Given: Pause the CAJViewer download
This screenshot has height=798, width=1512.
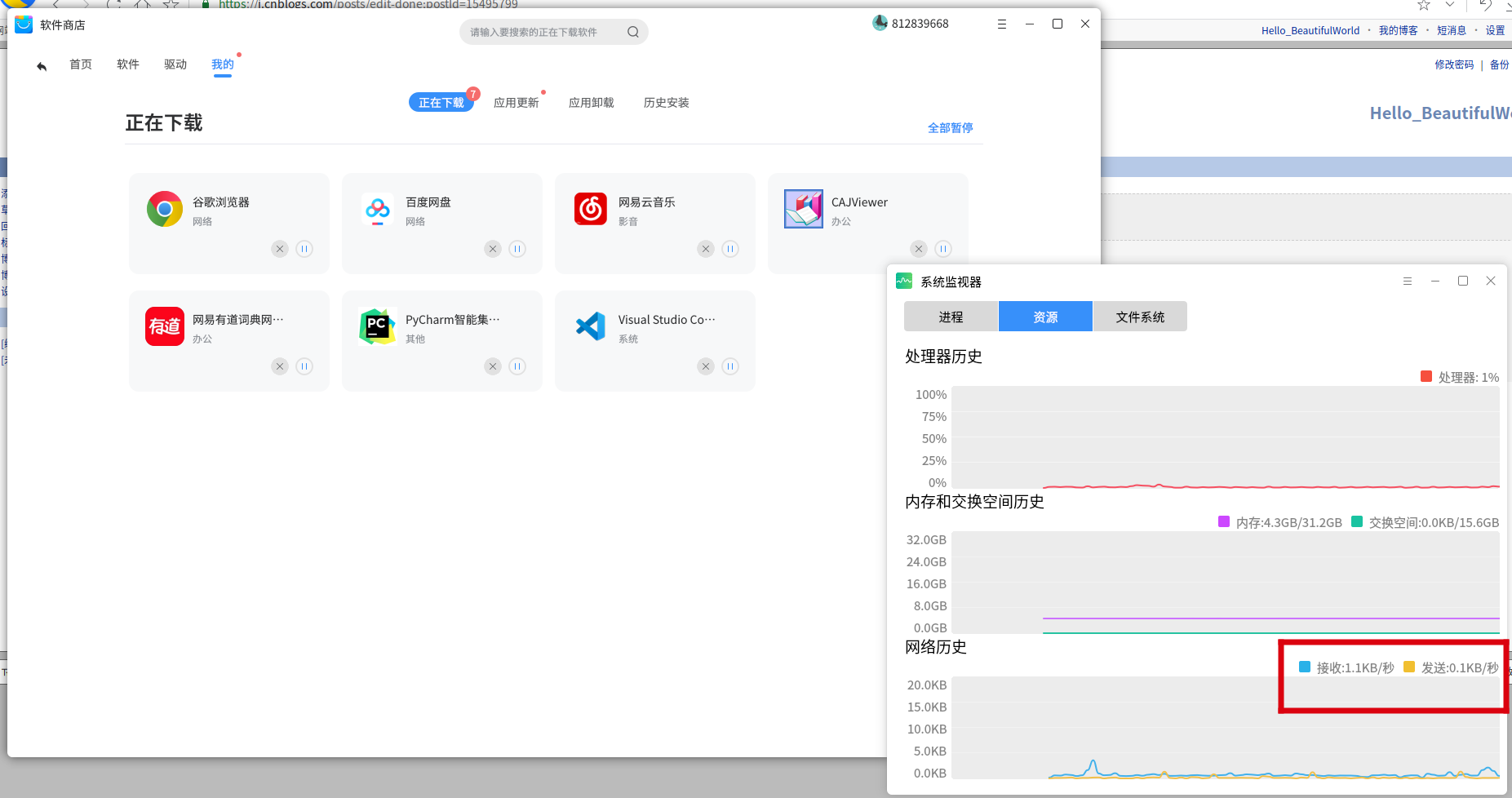Looking at the screenshot, I should pos(943,249).
